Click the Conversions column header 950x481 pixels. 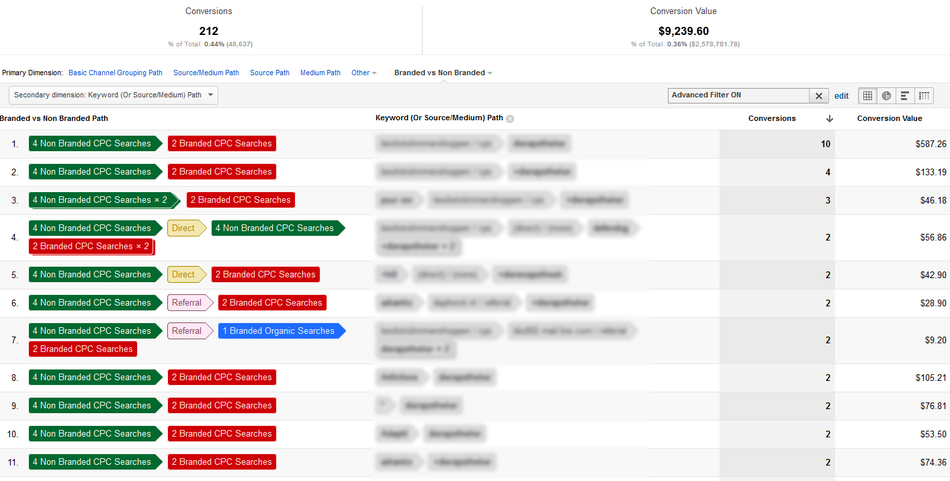pos(772,118)
